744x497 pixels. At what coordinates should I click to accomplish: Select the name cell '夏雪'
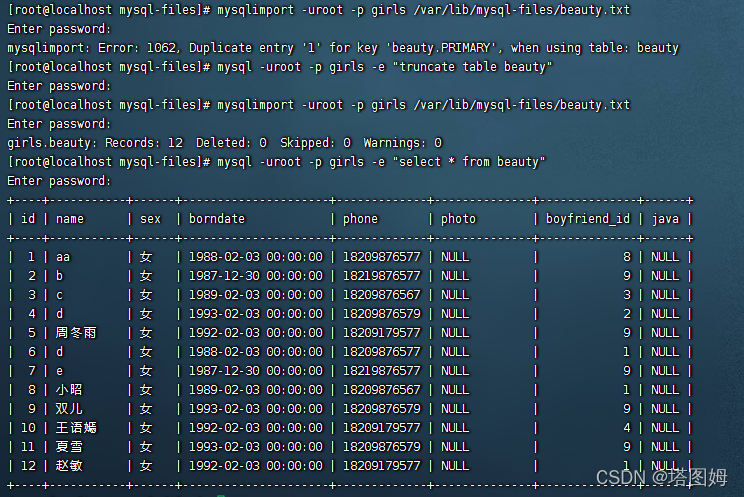tap(69, 447)
